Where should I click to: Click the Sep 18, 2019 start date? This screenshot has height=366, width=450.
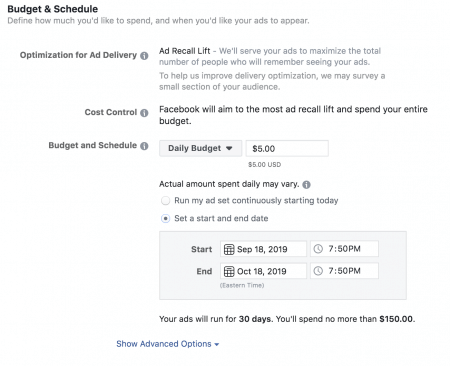tap(263, 249)
